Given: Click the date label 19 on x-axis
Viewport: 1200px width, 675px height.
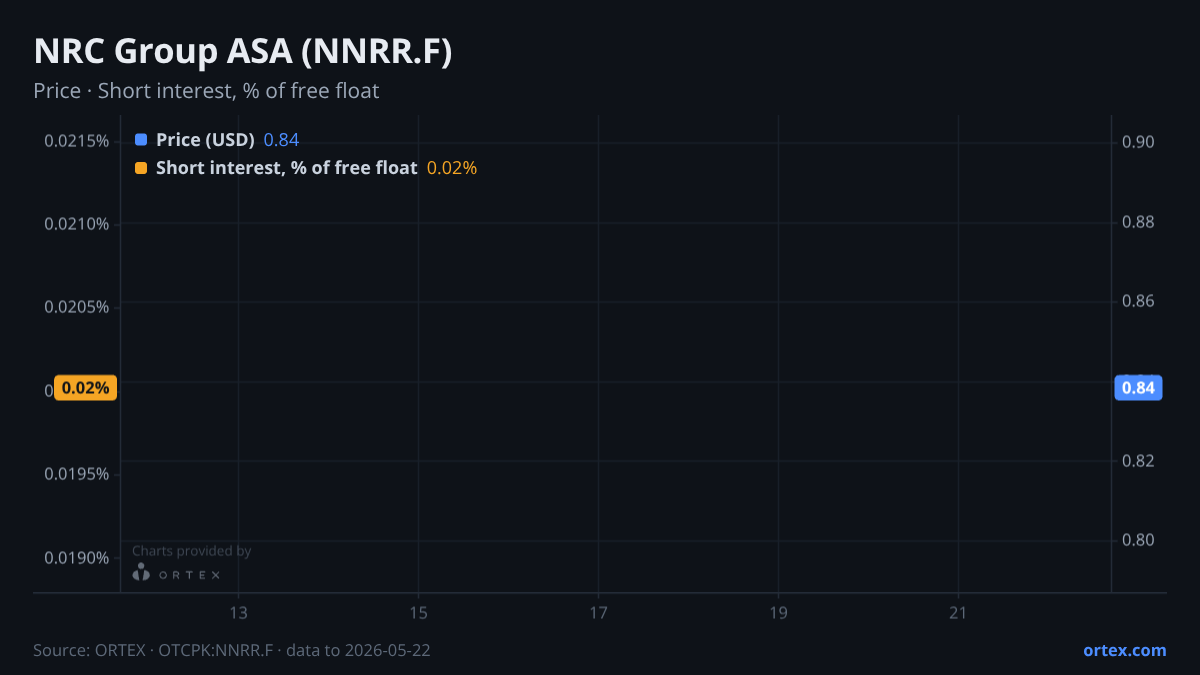Looking at the screenshot, I should (x=778, y=613).
